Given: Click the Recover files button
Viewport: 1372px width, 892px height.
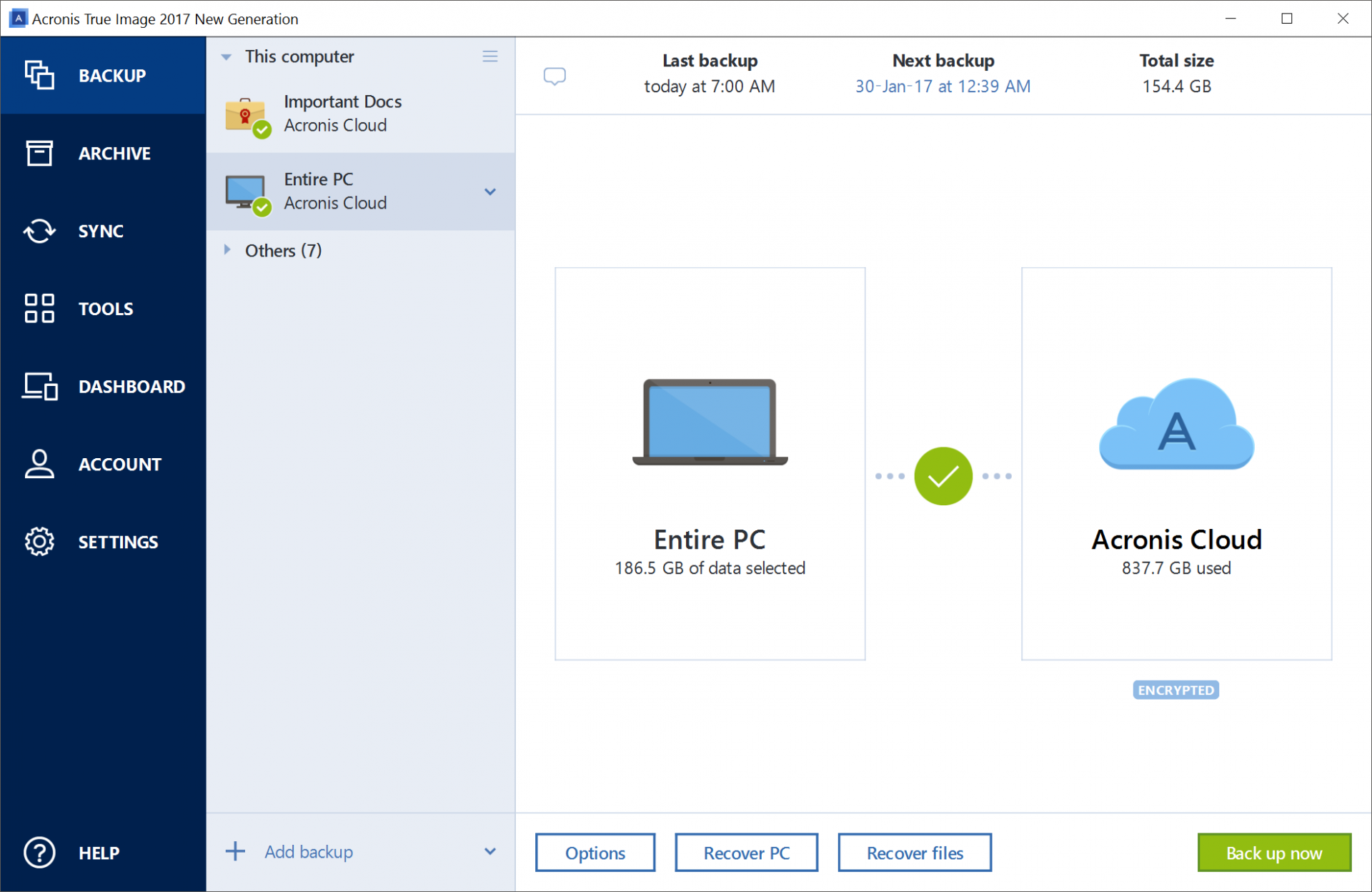Looking at the screenshot, I should (x=912, y=851).
